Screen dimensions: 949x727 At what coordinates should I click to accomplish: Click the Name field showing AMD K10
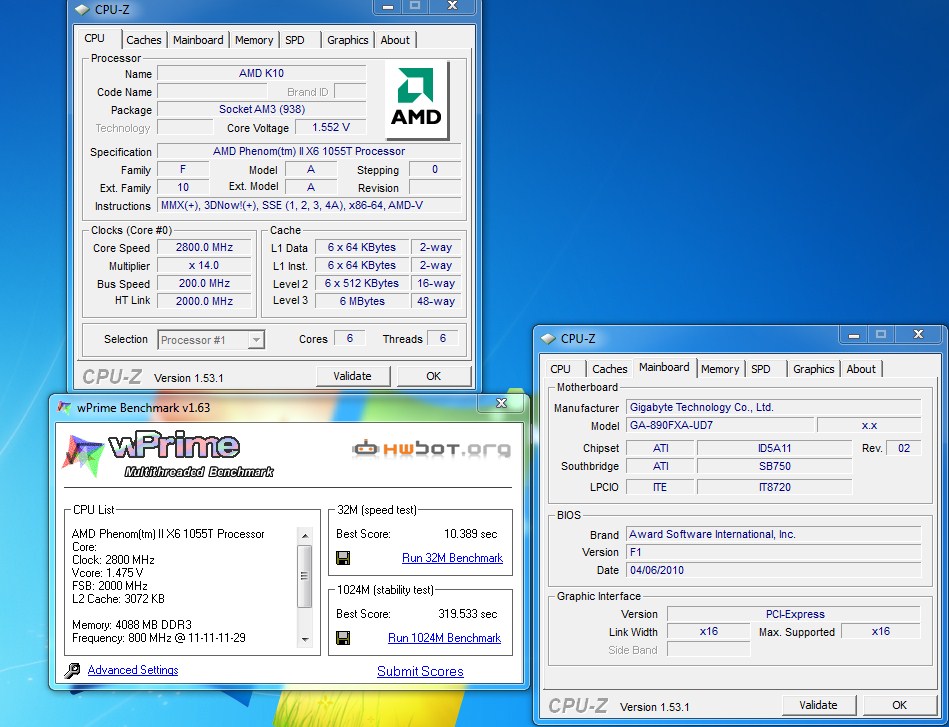point(261,73)
